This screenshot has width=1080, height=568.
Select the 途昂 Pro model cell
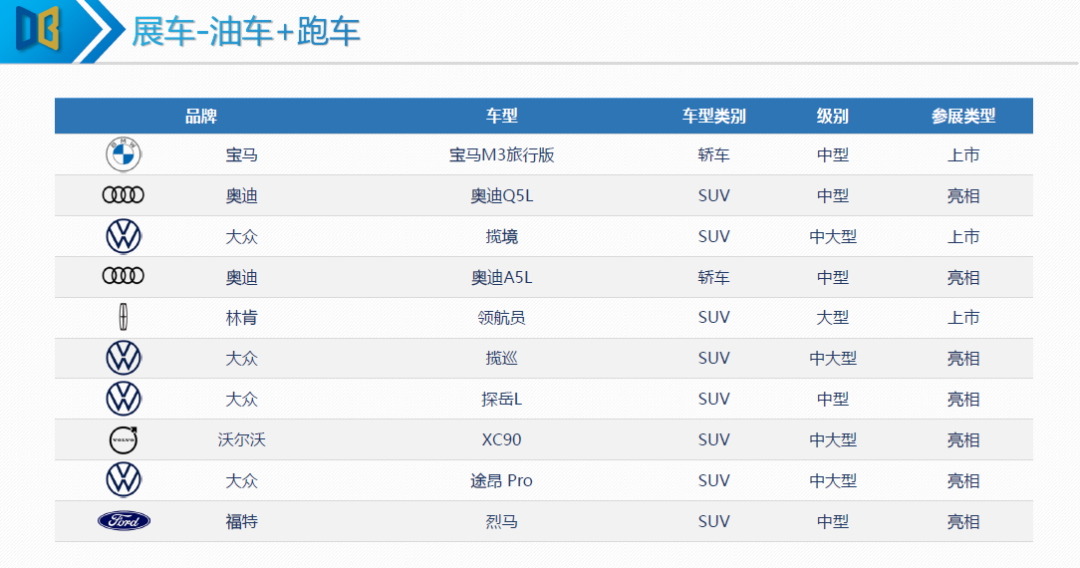[501, 481]
